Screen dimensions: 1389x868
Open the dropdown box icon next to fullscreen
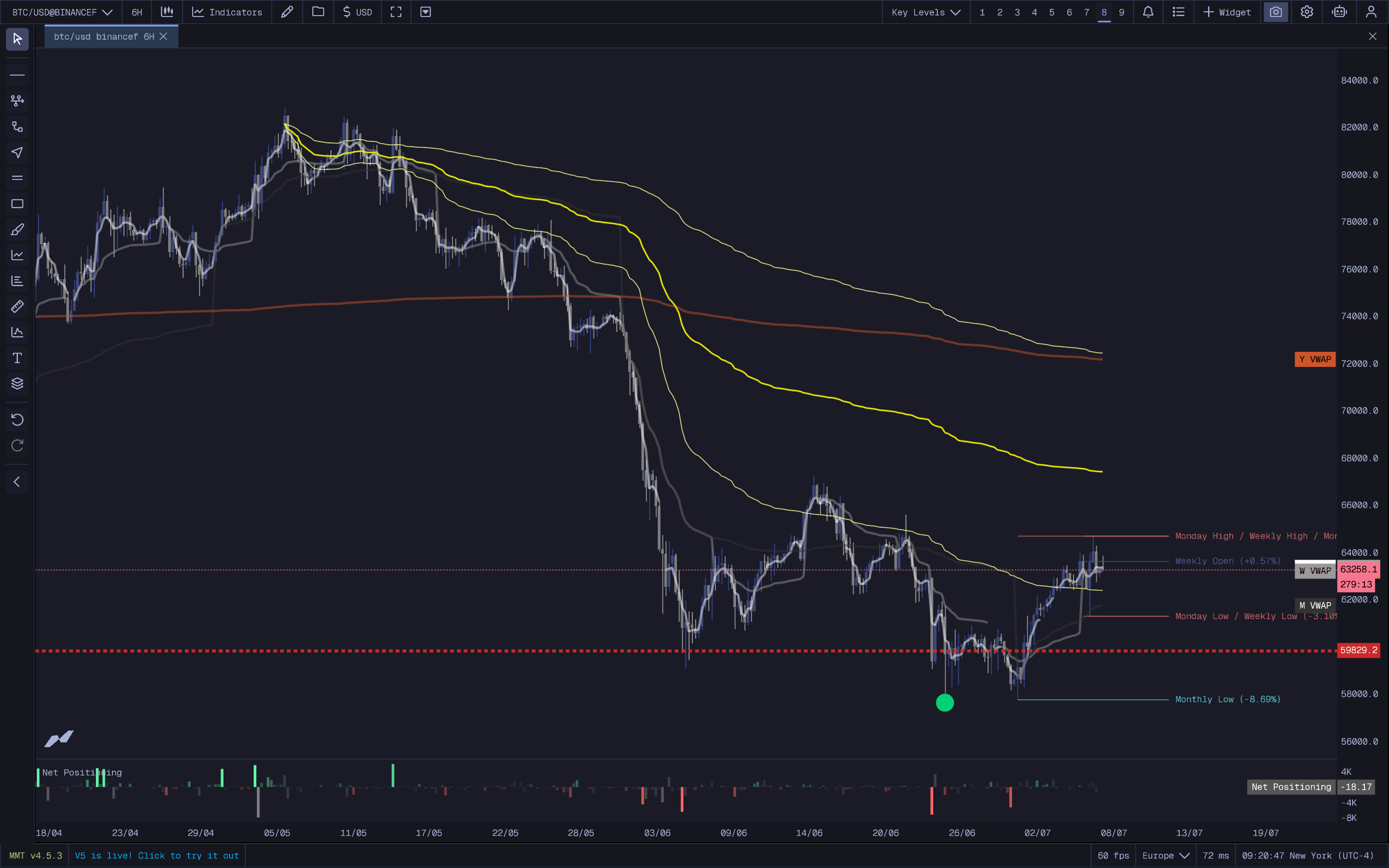[426, 12]
